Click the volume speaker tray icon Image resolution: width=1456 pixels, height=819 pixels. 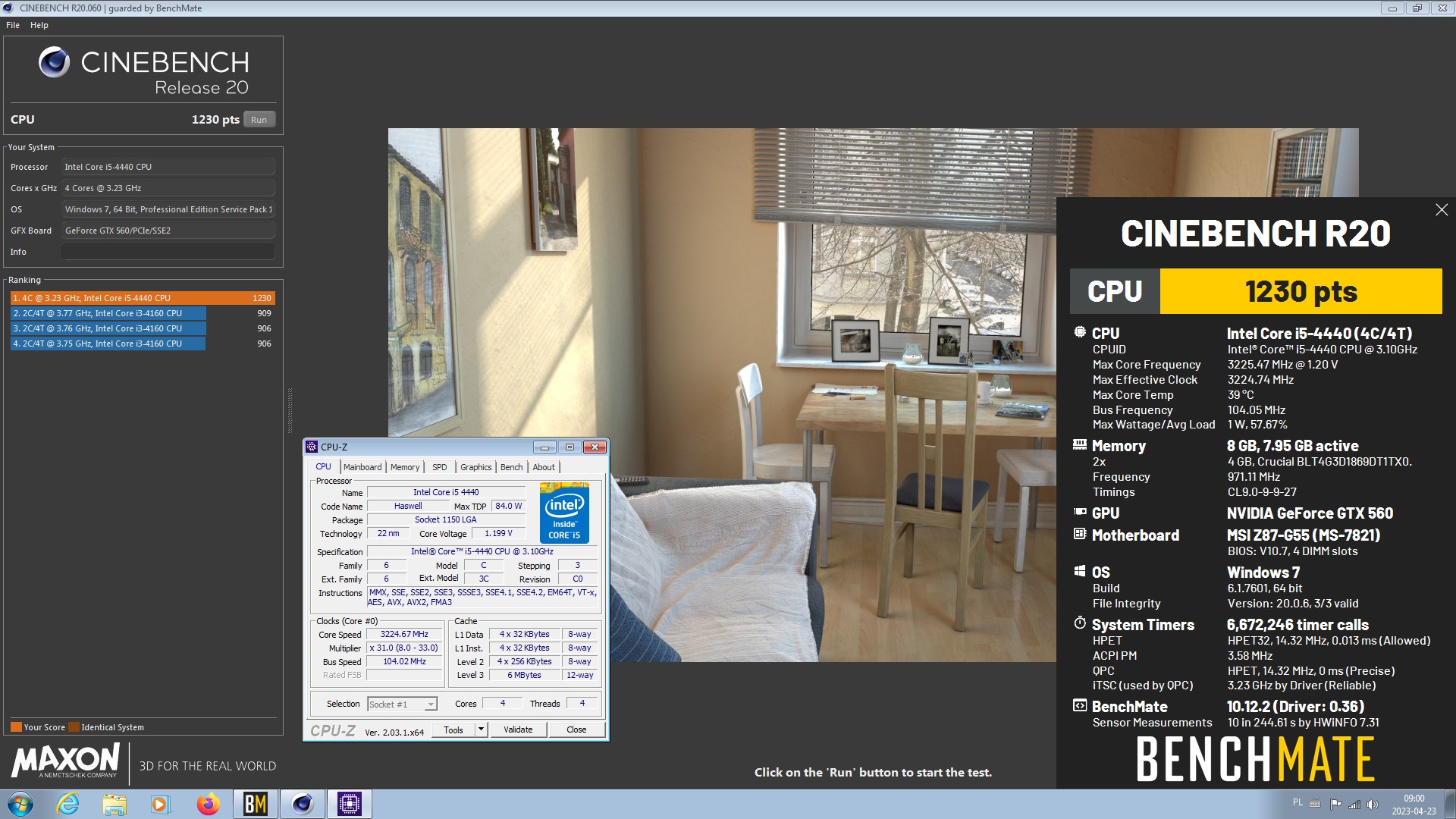point(1373,804)
